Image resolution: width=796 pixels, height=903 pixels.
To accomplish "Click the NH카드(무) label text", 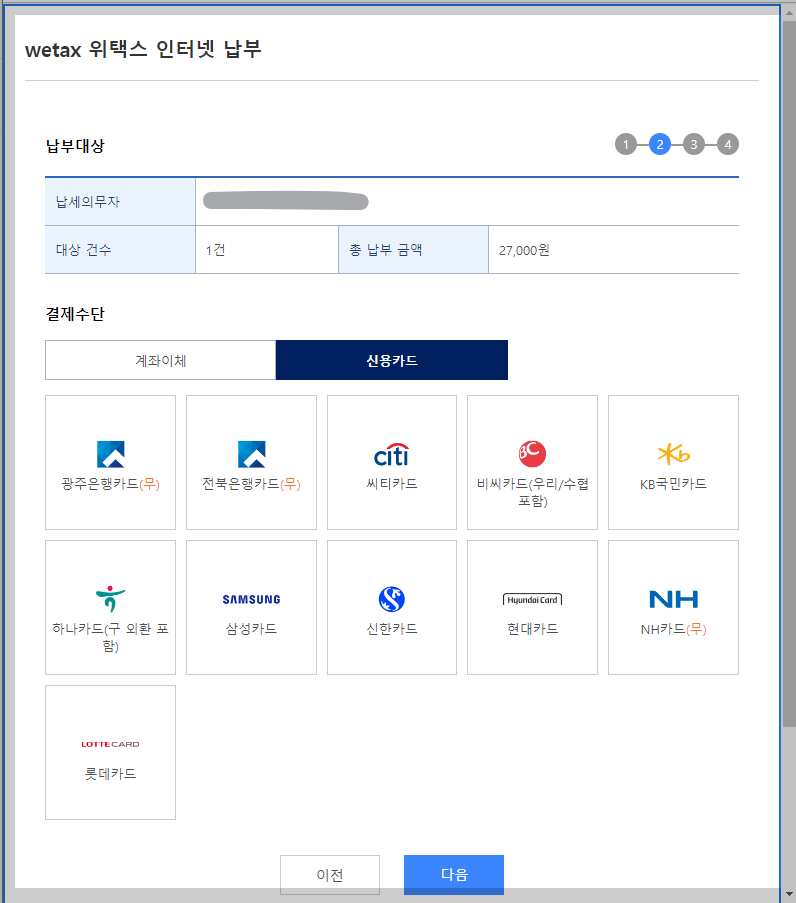I will point(673,629).
